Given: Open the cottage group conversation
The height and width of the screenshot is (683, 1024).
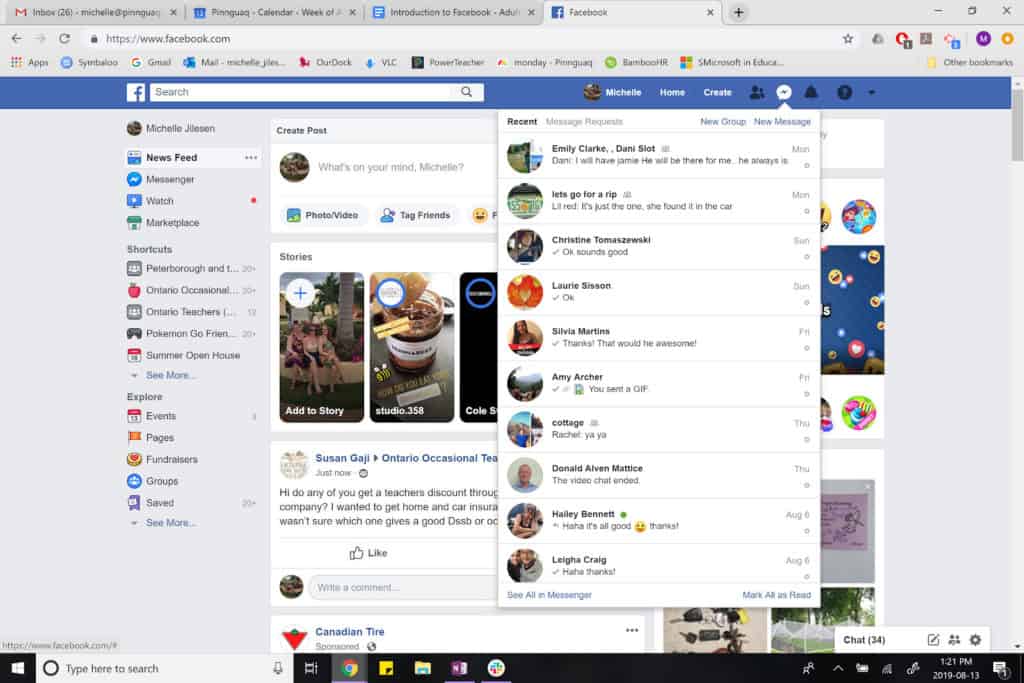Looking at the screenshot, I should pyautogui.click(x=658, y=430).
